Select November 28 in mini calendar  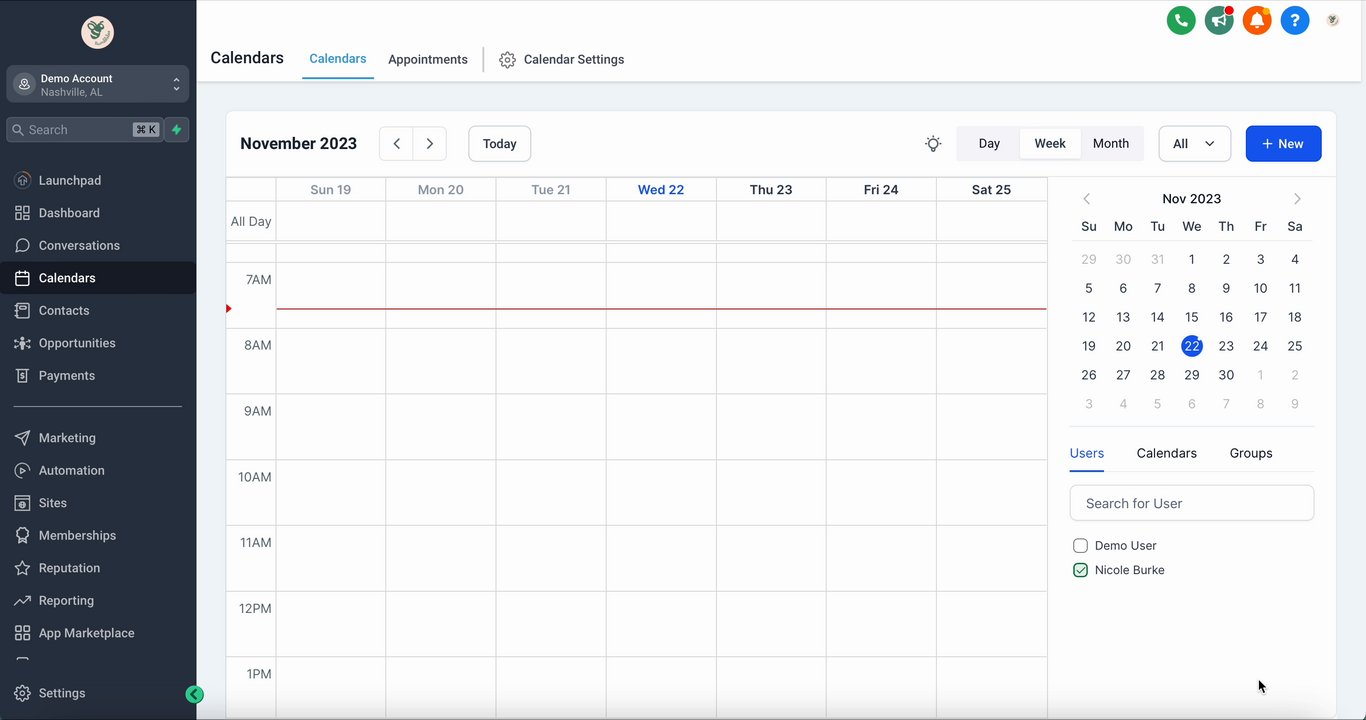click(1157, 375)
